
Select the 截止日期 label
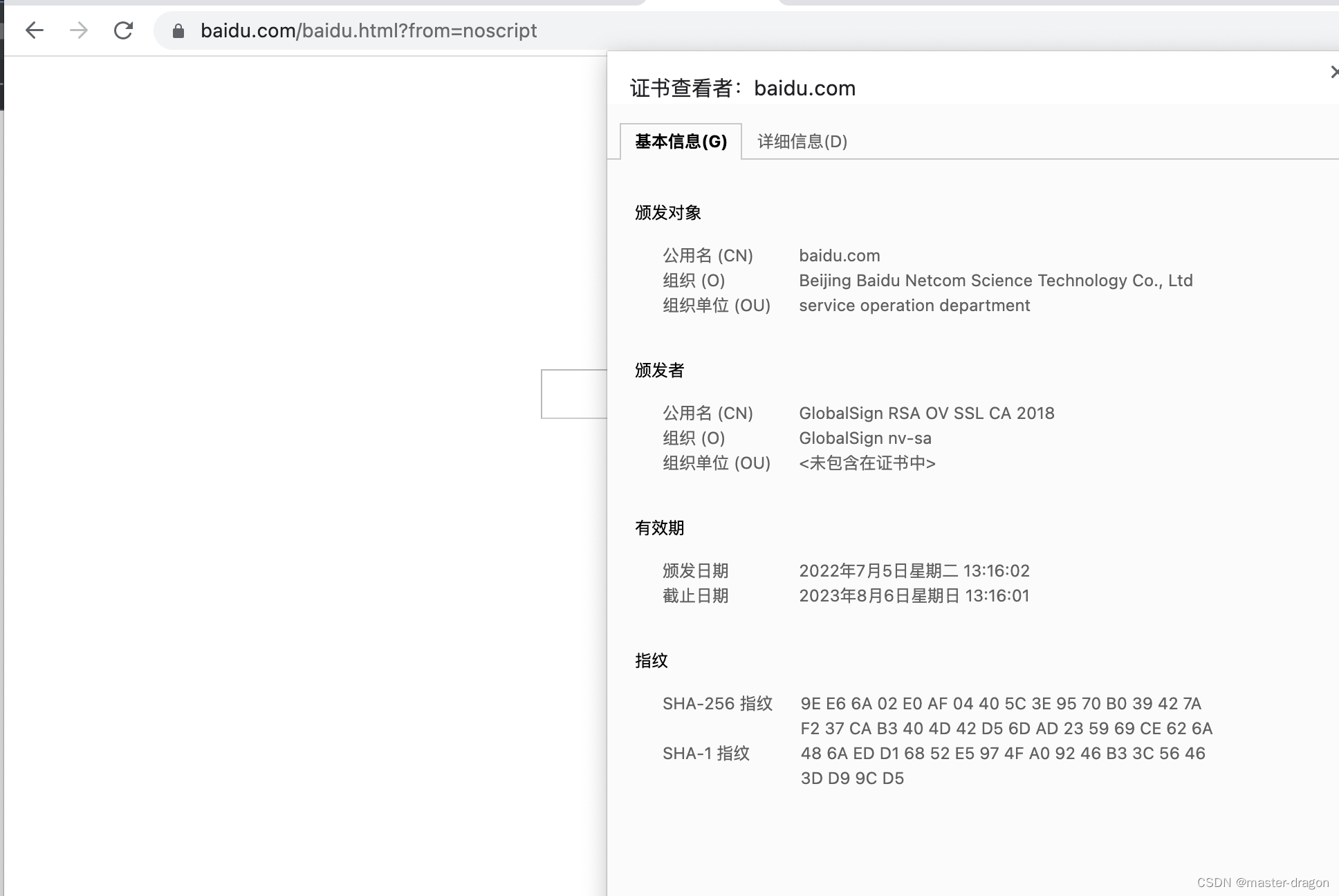696,596
